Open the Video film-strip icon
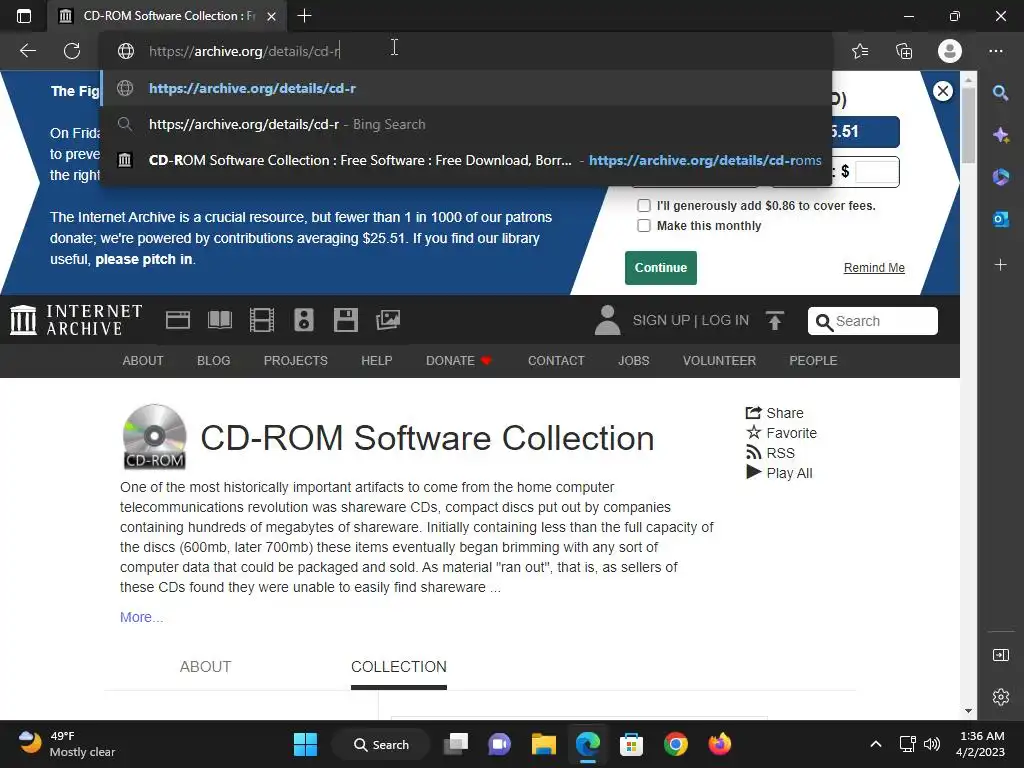Screen dimensions: 1024x768 262,320
